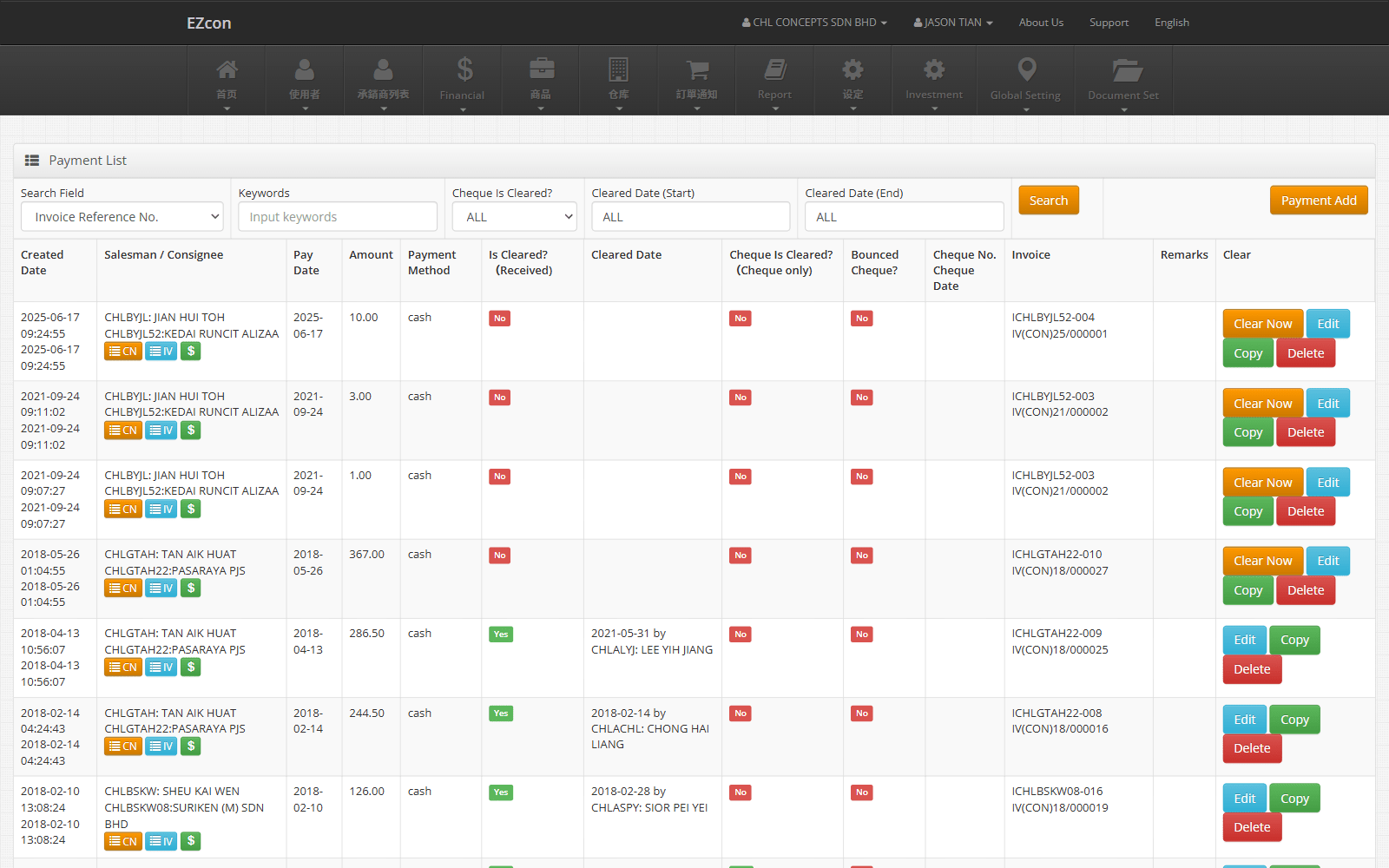Image resolution: width=1389 pixels, height=868 pixels.
Task: Click the orange Search button
Action: [1049, 201]
